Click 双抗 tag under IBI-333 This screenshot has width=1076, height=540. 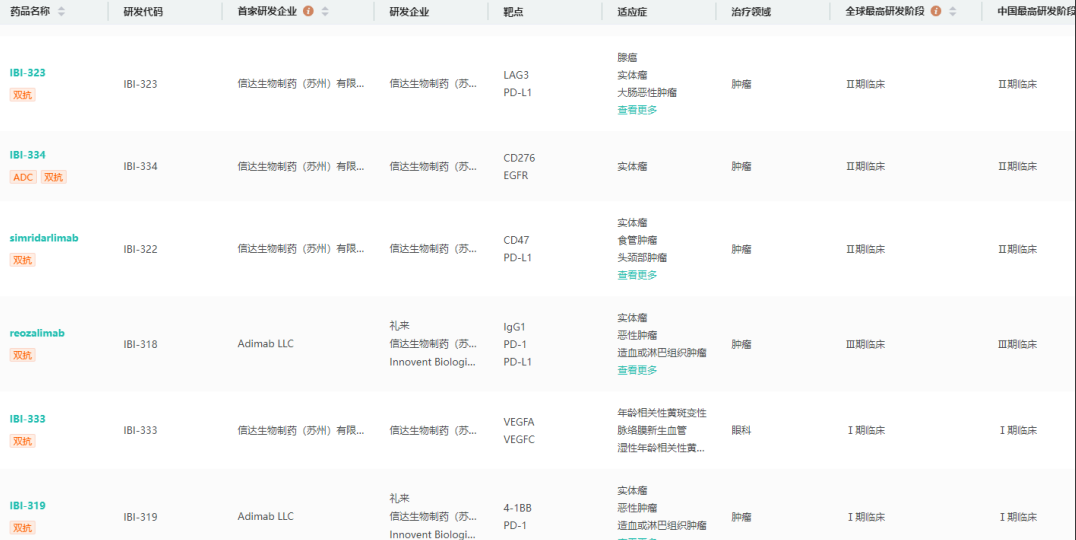23,441
